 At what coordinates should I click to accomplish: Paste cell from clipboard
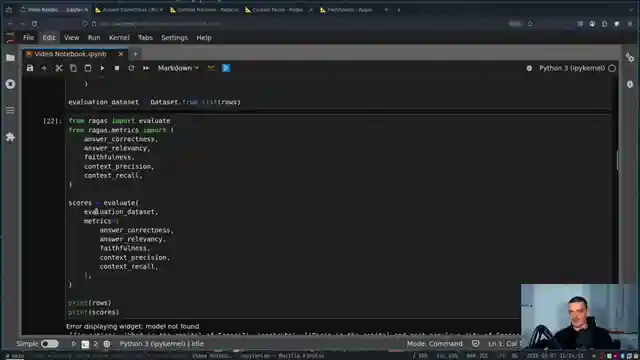pos(88,68)
